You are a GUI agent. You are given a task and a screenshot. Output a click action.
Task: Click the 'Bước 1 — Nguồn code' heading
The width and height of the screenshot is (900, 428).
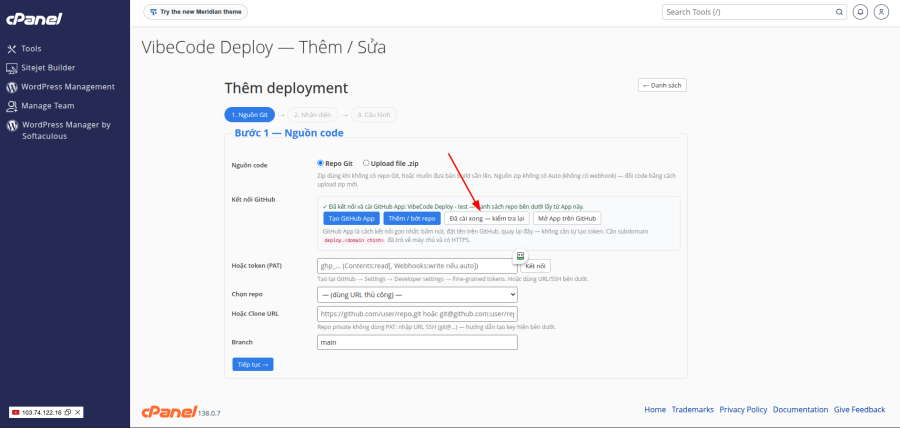tap(289, 133)
